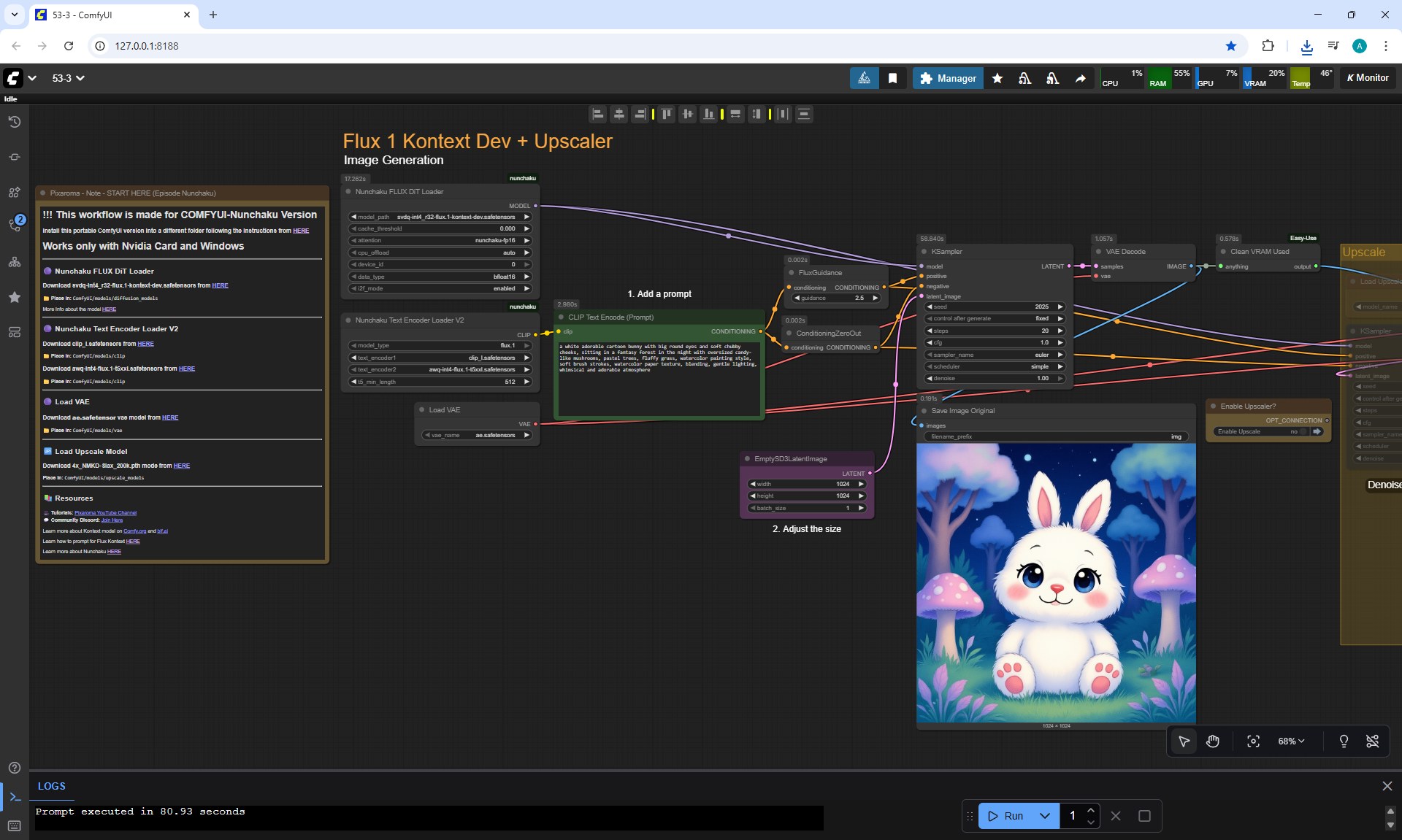
Task: Open the queue history sidebar icon
Action: click(x=15, y=122)
